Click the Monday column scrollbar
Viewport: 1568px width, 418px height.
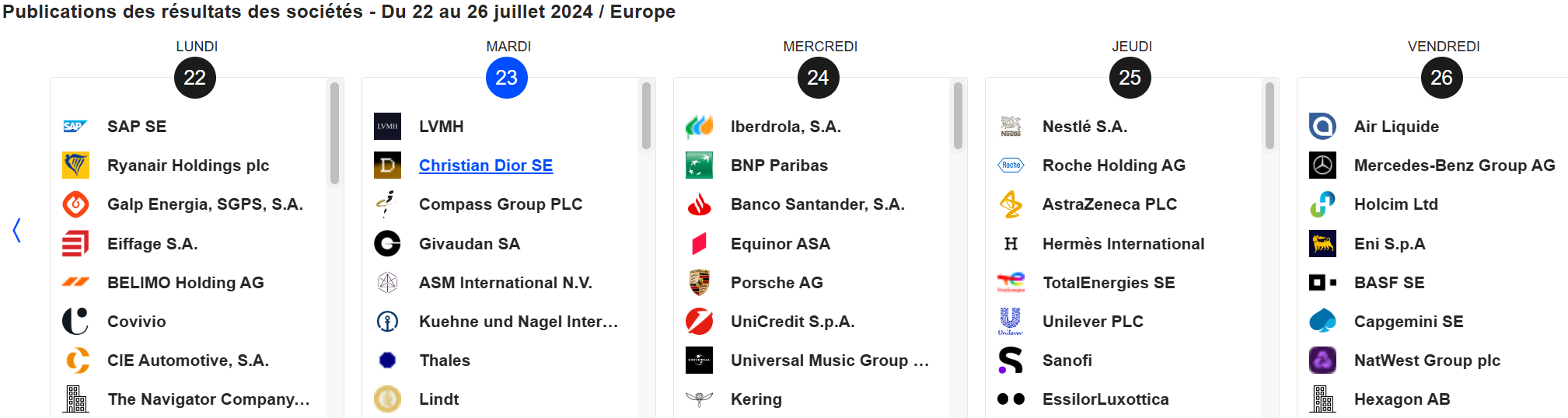click(334, 134)
